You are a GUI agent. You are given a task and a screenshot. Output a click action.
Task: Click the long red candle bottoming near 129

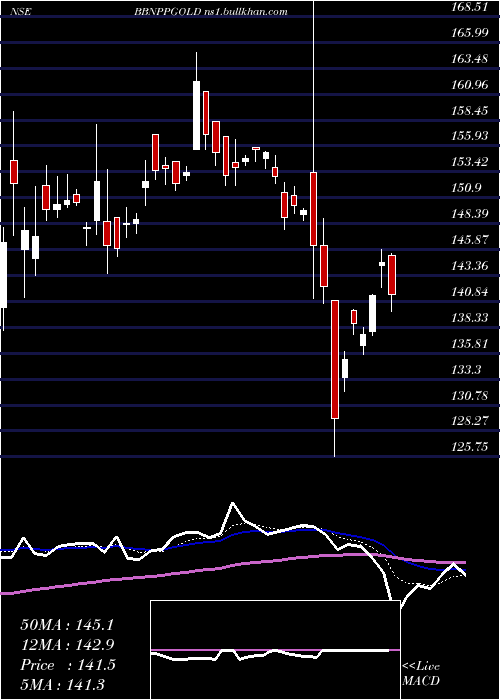(335, 359)
